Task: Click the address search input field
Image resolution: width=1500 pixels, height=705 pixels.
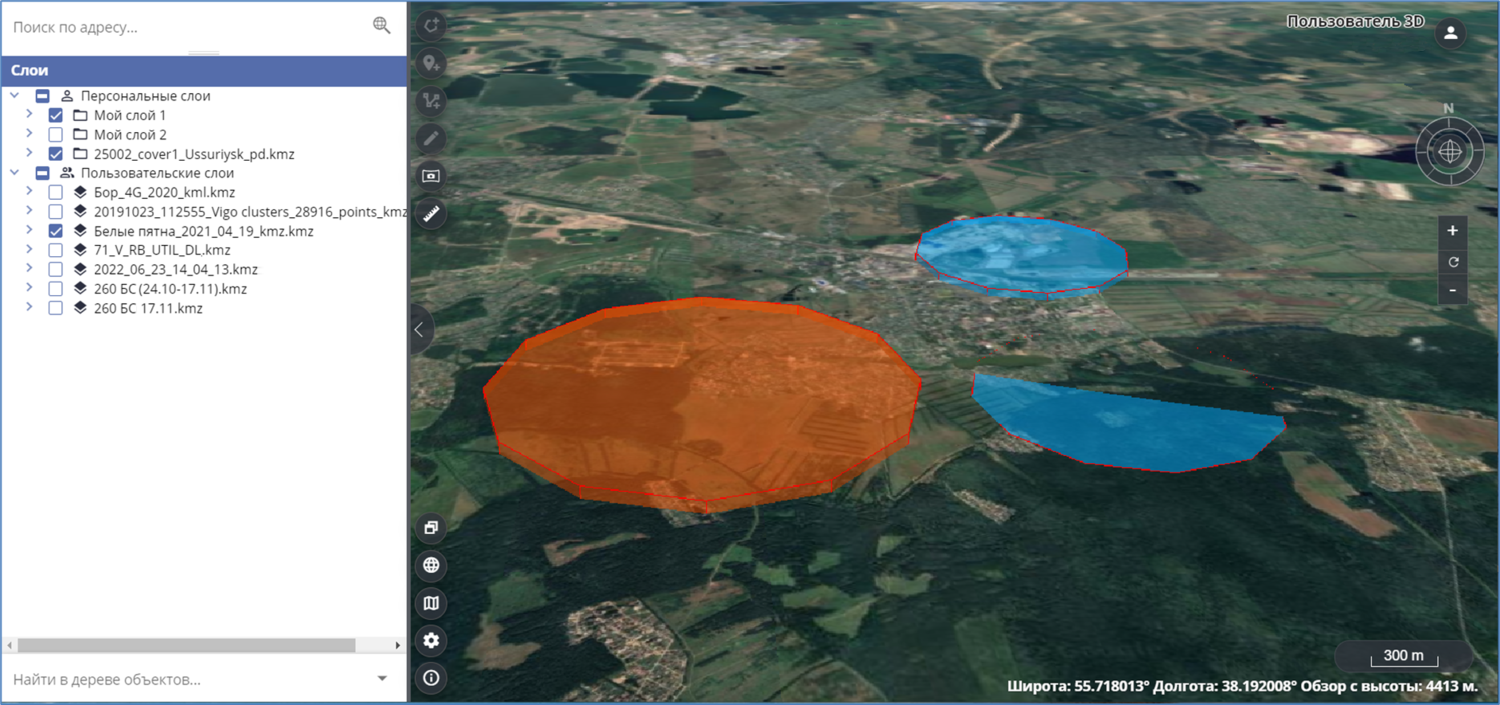Action: [x=185, y=27]
